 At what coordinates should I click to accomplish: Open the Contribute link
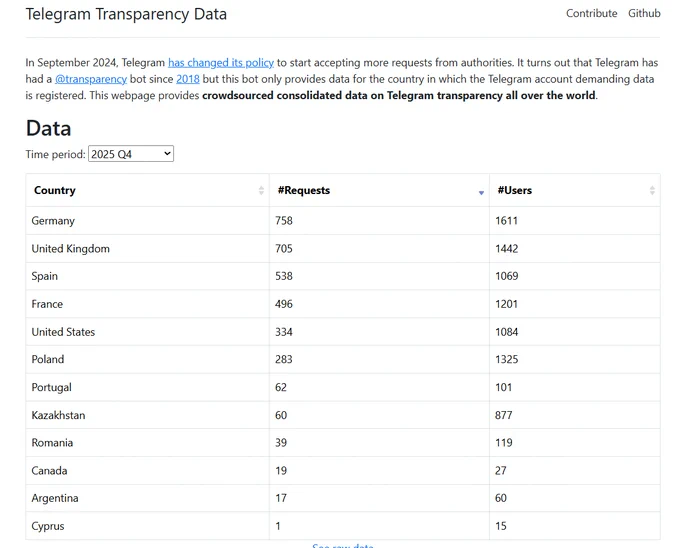(x=592, y=13)
